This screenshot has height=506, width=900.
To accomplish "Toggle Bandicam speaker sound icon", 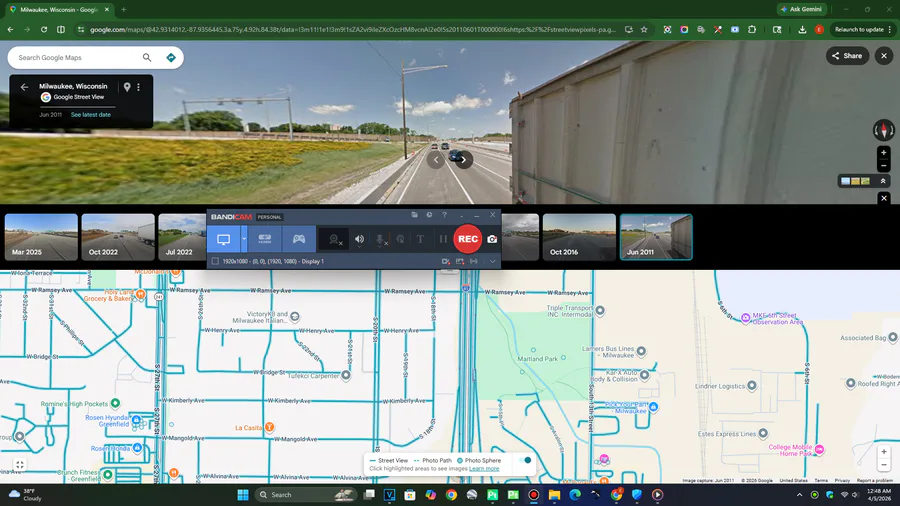I will [x=359, y=239].
